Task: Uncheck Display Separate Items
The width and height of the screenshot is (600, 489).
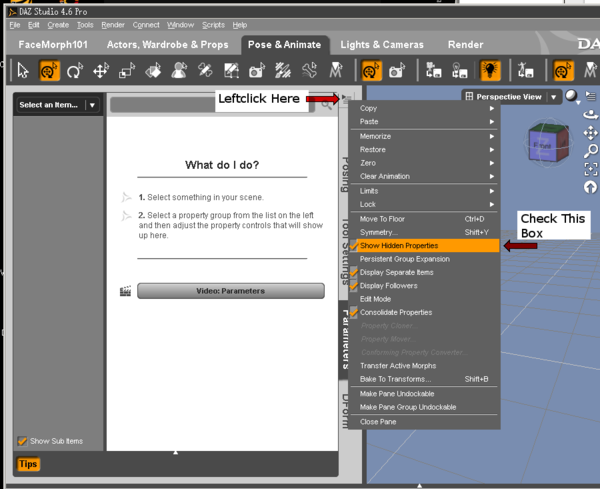Action: tap(424, 272)
